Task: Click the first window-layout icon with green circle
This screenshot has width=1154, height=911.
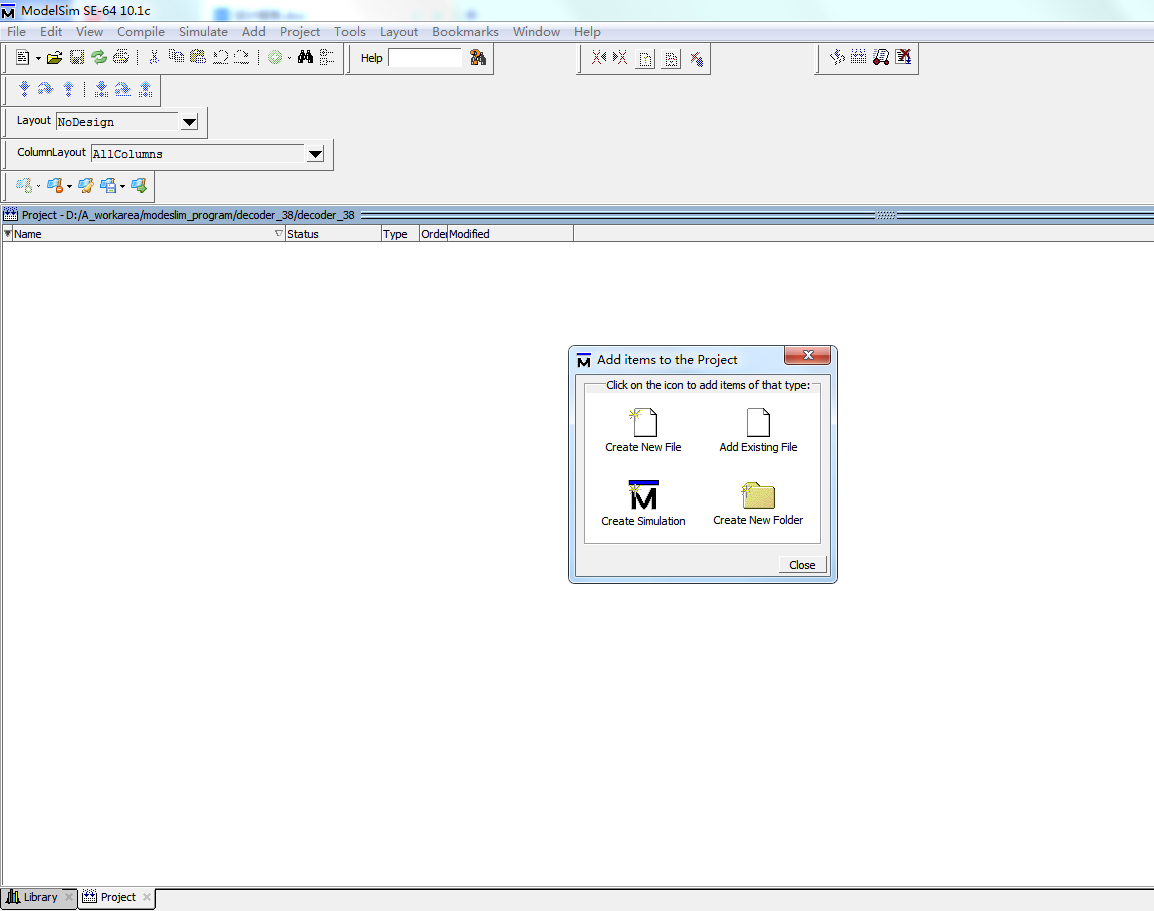Action: click(24, 185)
